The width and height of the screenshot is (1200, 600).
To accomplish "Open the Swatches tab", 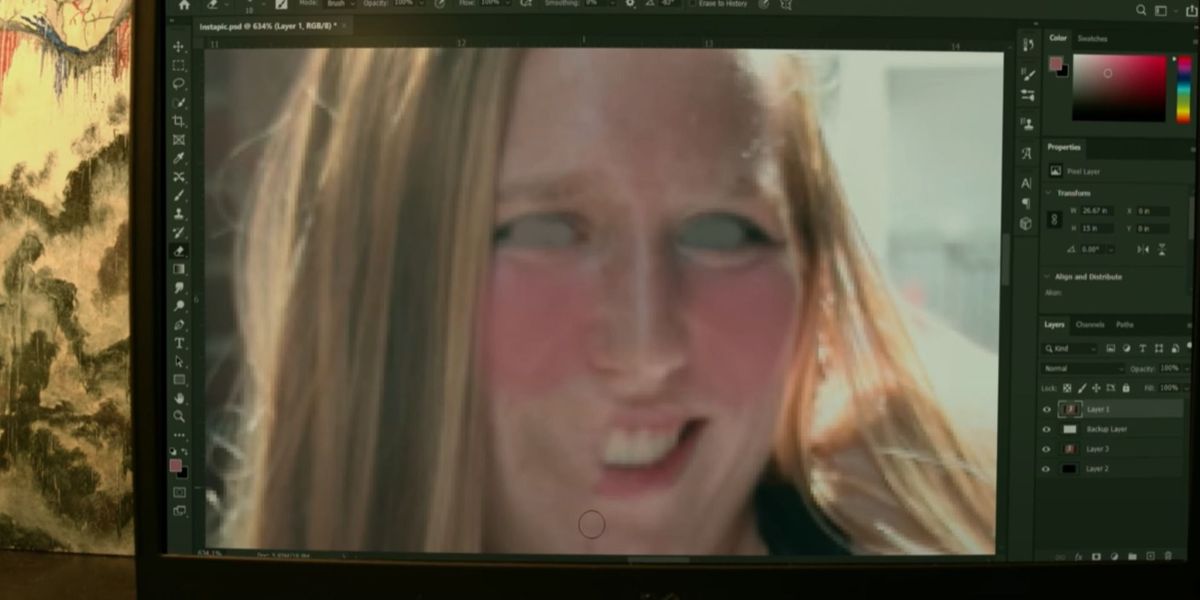I will click(1092, 39).
